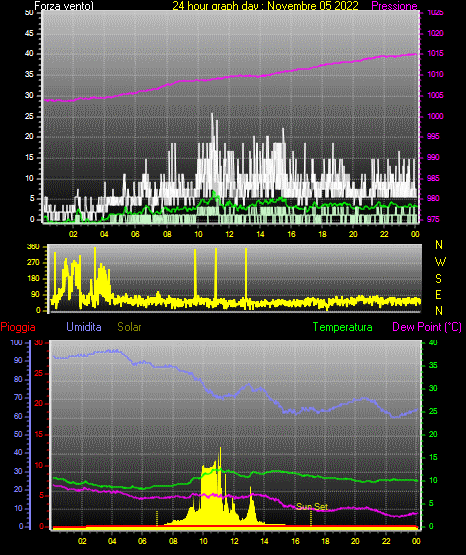
Task: Select the Pioggia legend label
Action: coord(18,327)
